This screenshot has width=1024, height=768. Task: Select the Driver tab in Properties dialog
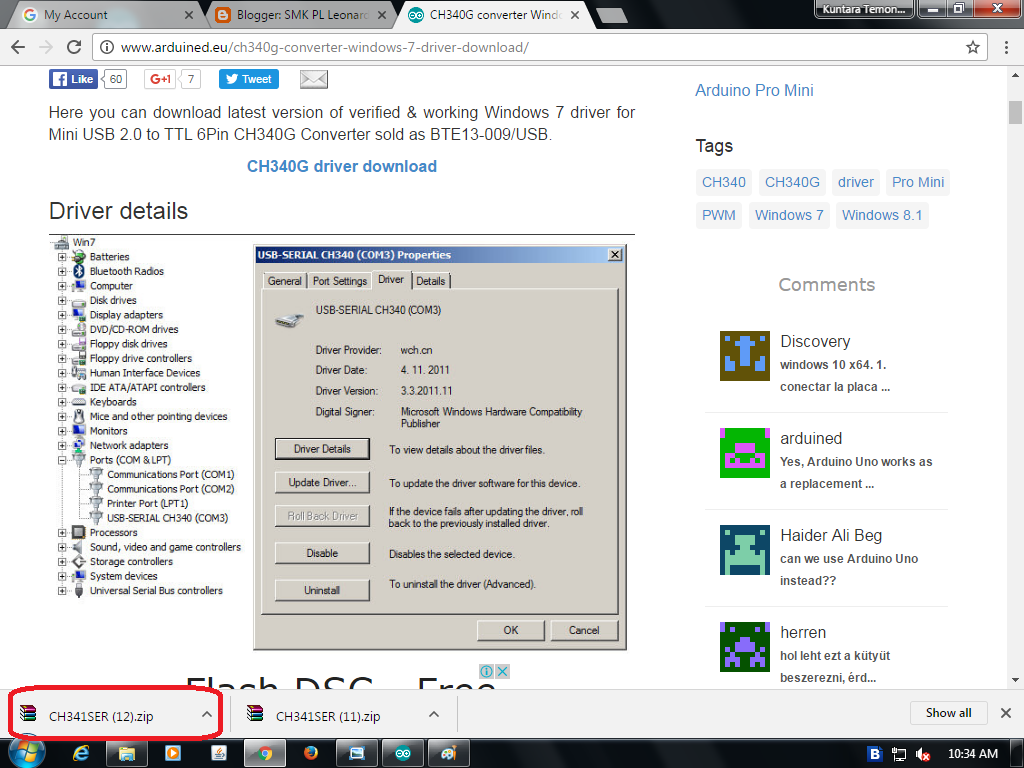(391, 280)
